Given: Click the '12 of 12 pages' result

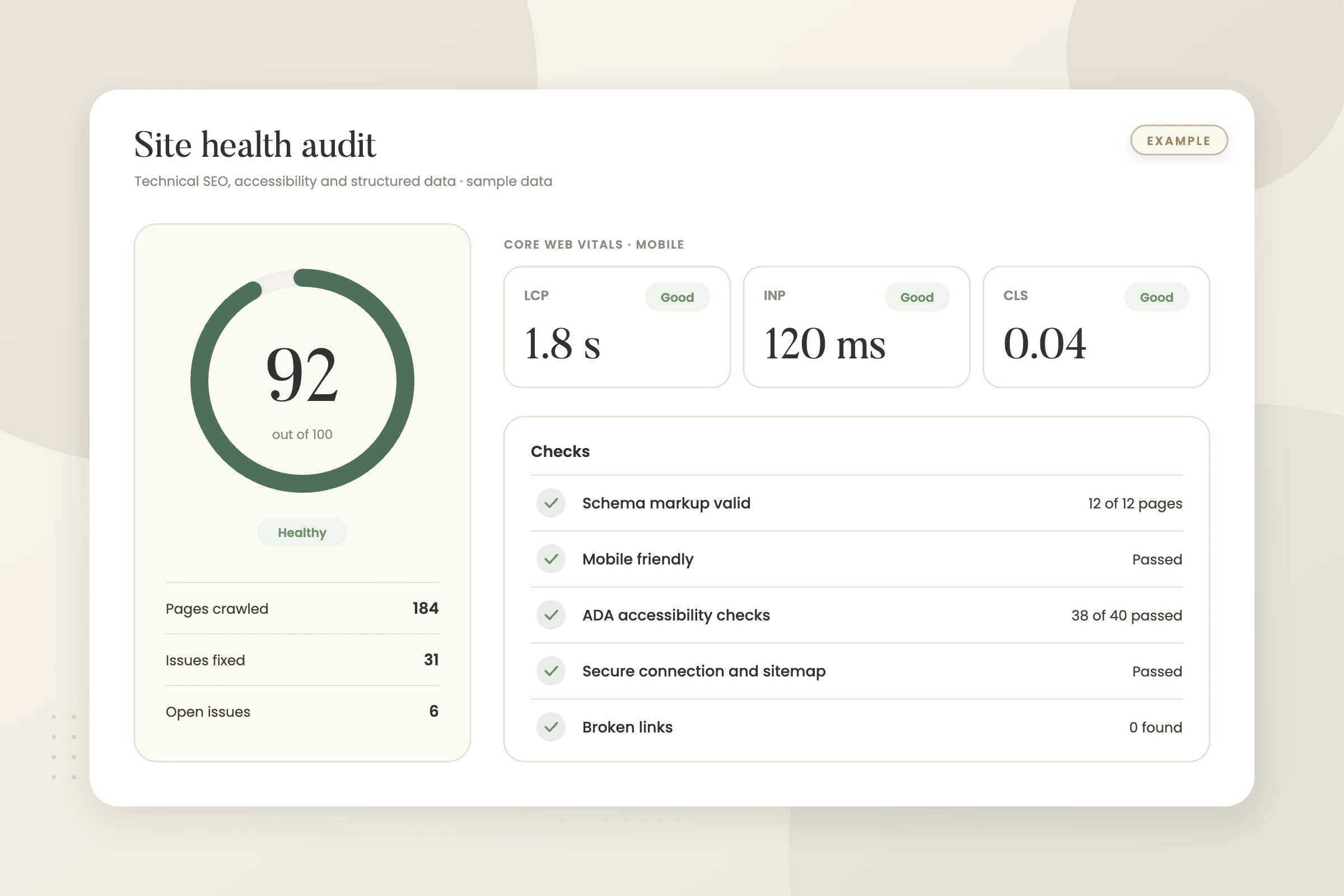Looking at the screenshot, I should click(1135, 503).
